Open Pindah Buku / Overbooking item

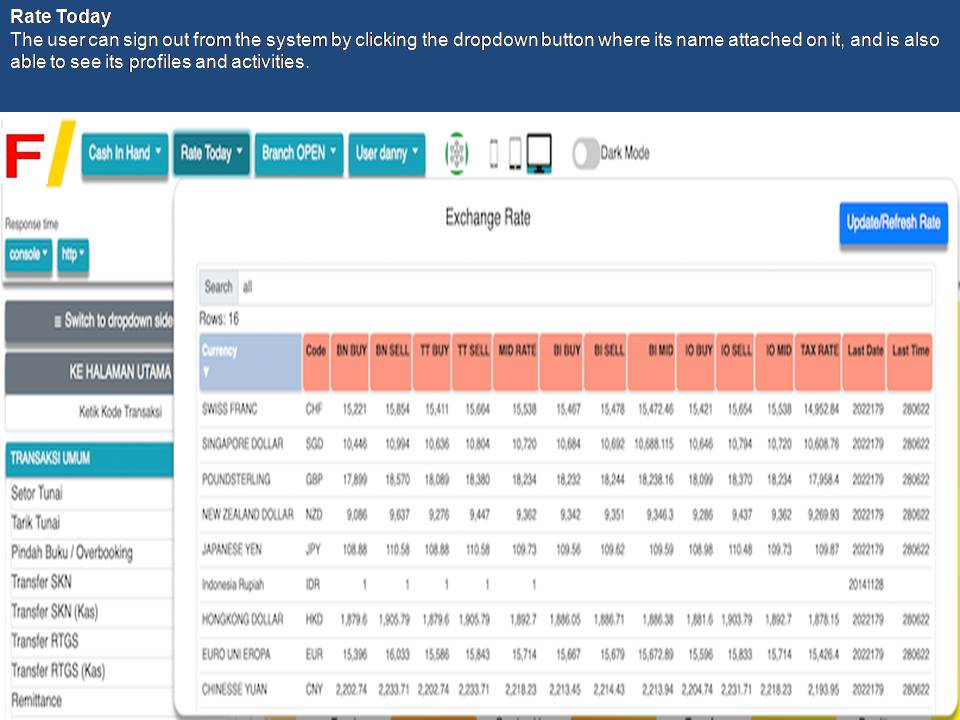tap(72, 553)
